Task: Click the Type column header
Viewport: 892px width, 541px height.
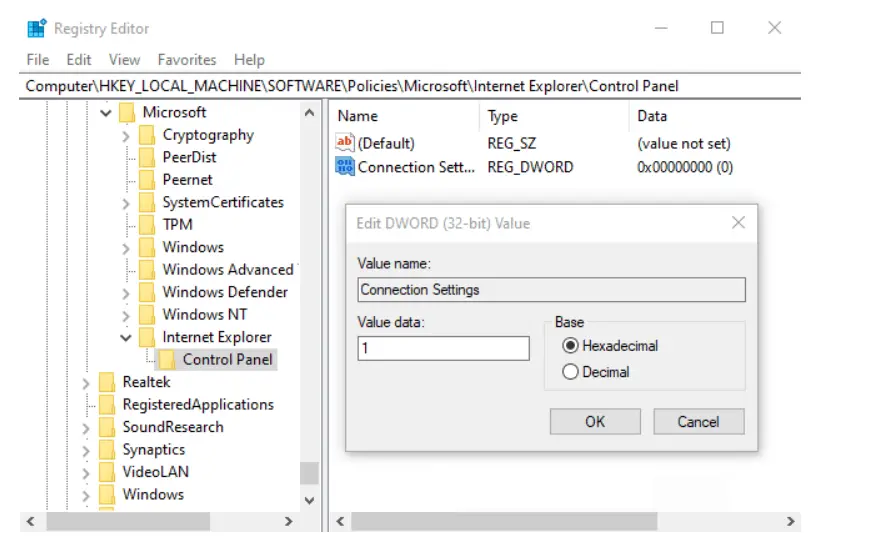Action: pos(554,116)
